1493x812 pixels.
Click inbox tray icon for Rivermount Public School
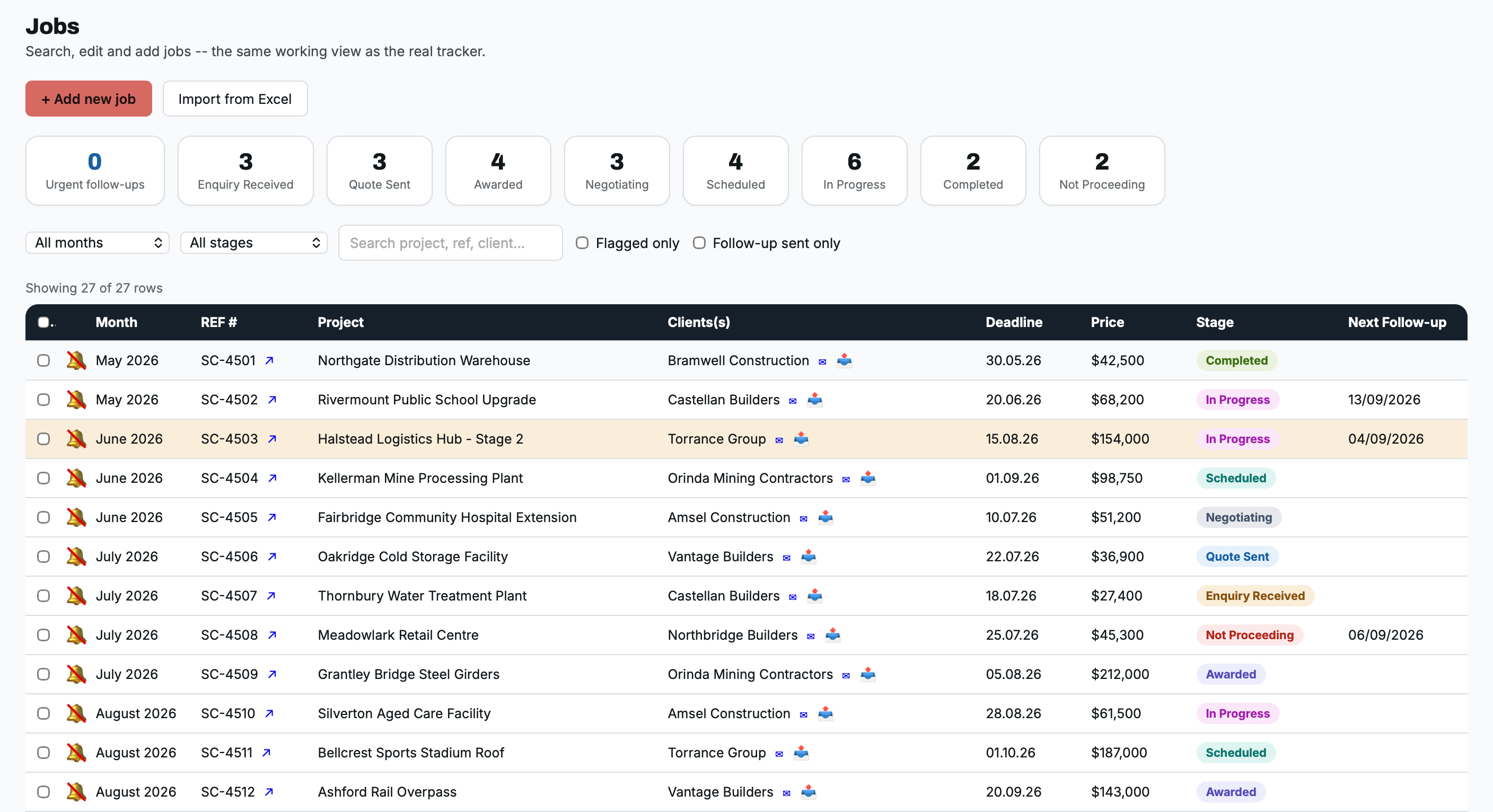click(x=814, y=399)
